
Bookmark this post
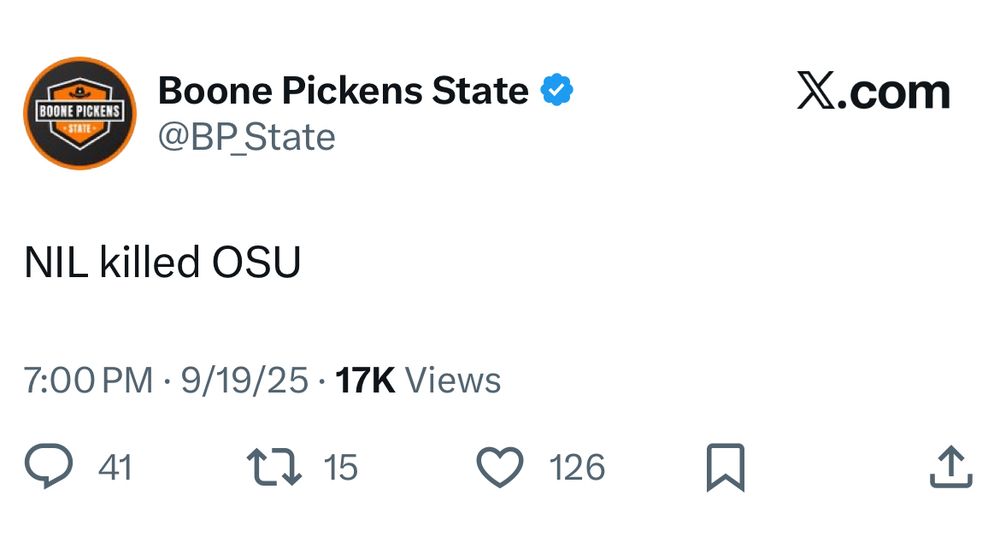725,467
